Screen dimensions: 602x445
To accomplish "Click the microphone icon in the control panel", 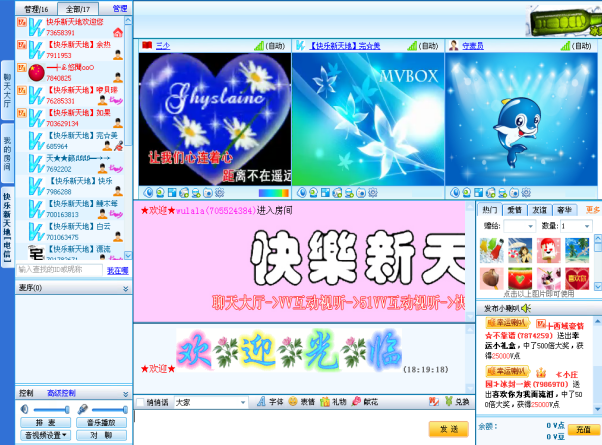I will 82,409.
